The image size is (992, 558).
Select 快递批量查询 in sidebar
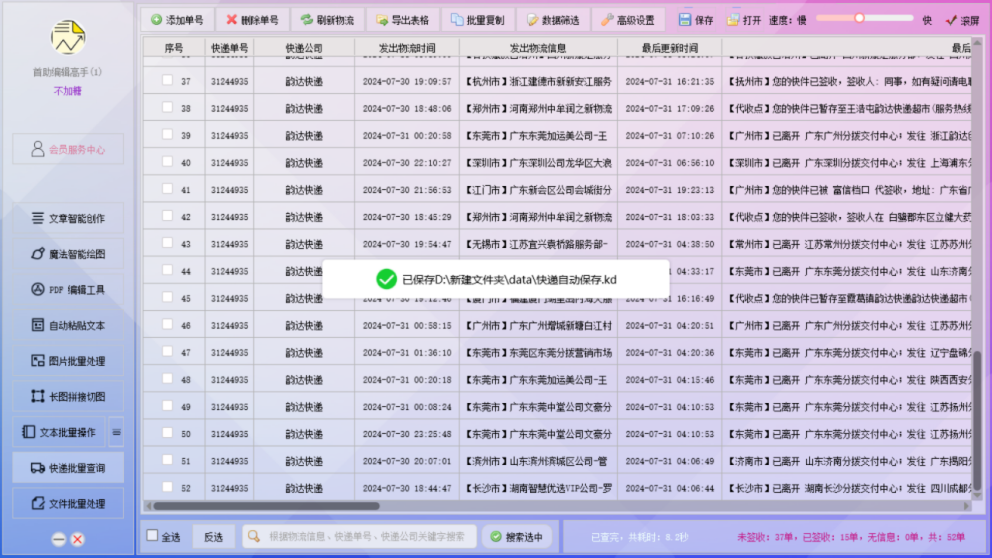click(x=68, y=468)
